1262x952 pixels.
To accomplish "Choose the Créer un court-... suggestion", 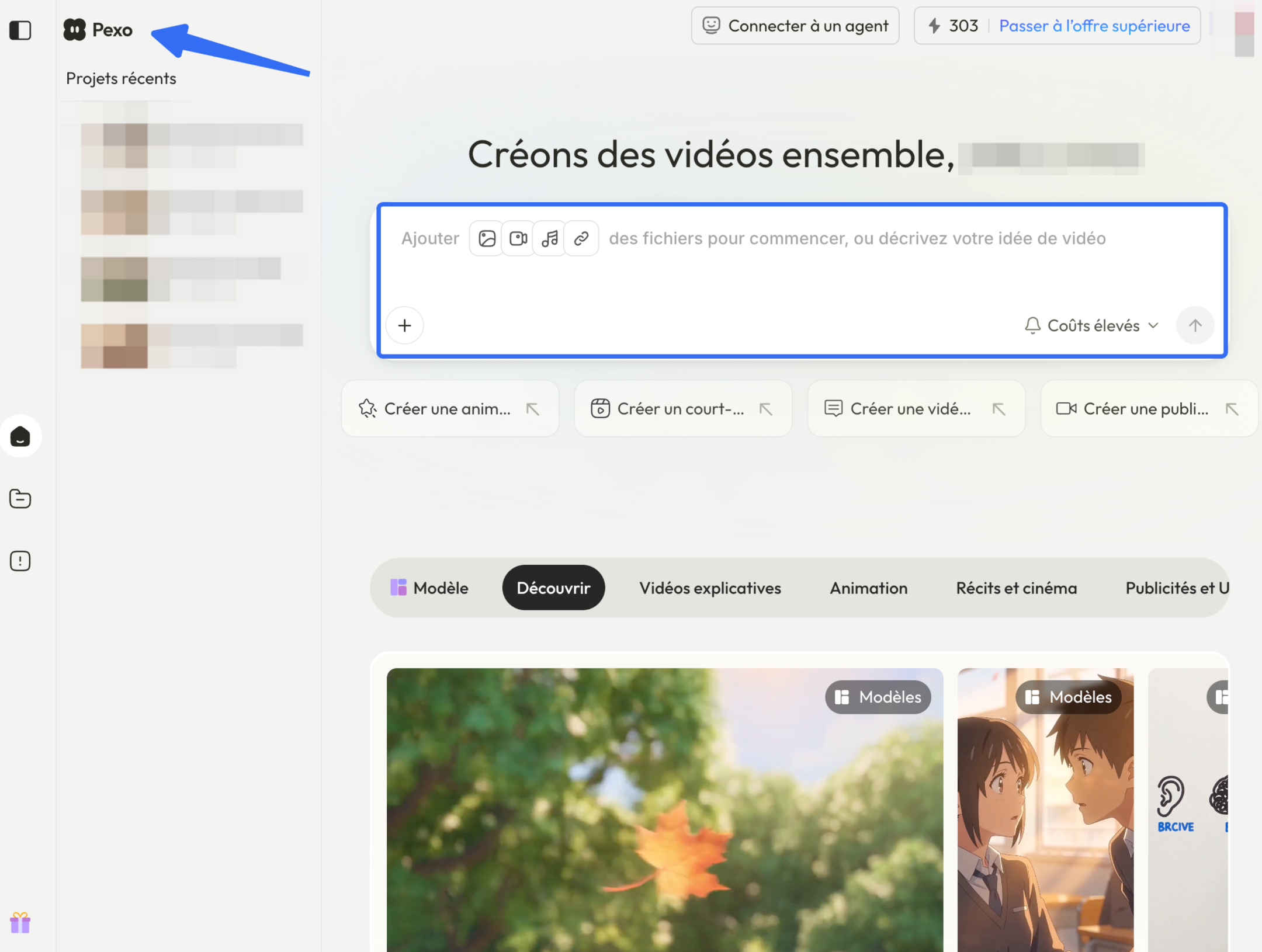I will click(683, 408).
